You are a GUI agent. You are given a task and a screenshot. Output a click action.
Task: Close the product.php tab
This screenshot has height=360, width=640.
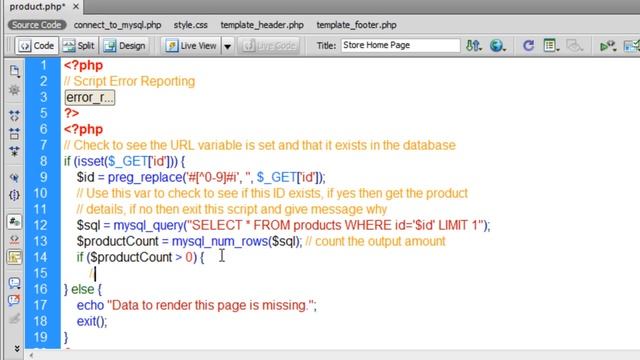coord(76,7)
